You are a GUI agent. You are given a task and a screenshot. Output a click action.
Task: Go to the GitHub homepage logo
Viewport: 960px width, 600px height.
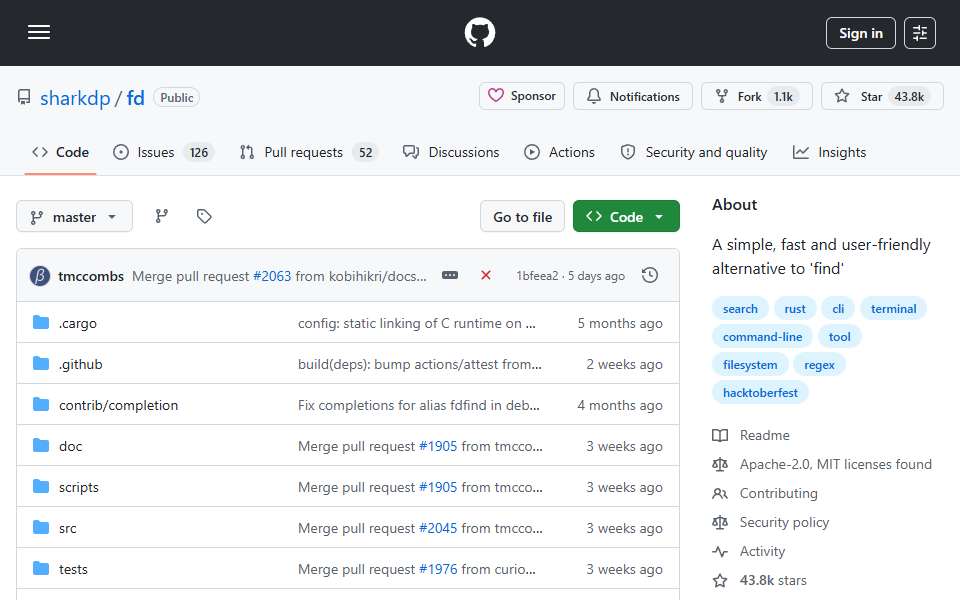(x=479, y=32)
